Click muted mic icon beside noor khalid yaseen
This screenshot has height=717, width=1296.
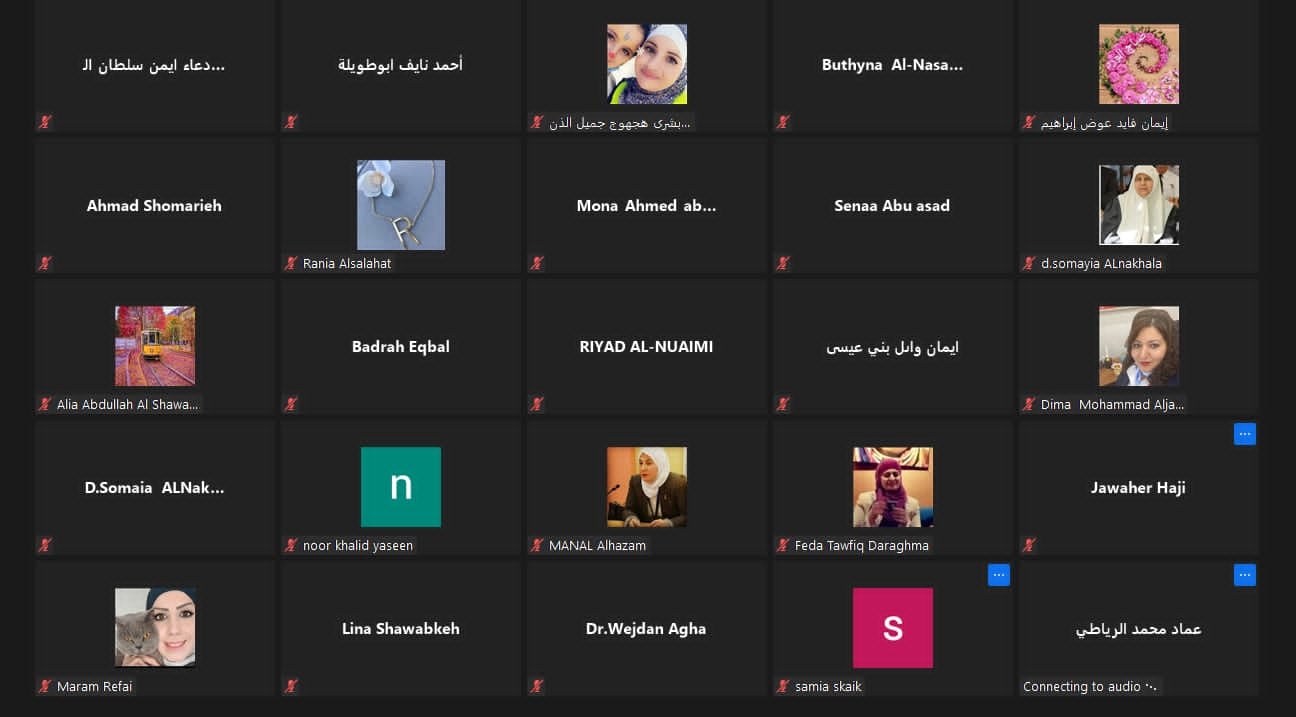coord(291,545)
